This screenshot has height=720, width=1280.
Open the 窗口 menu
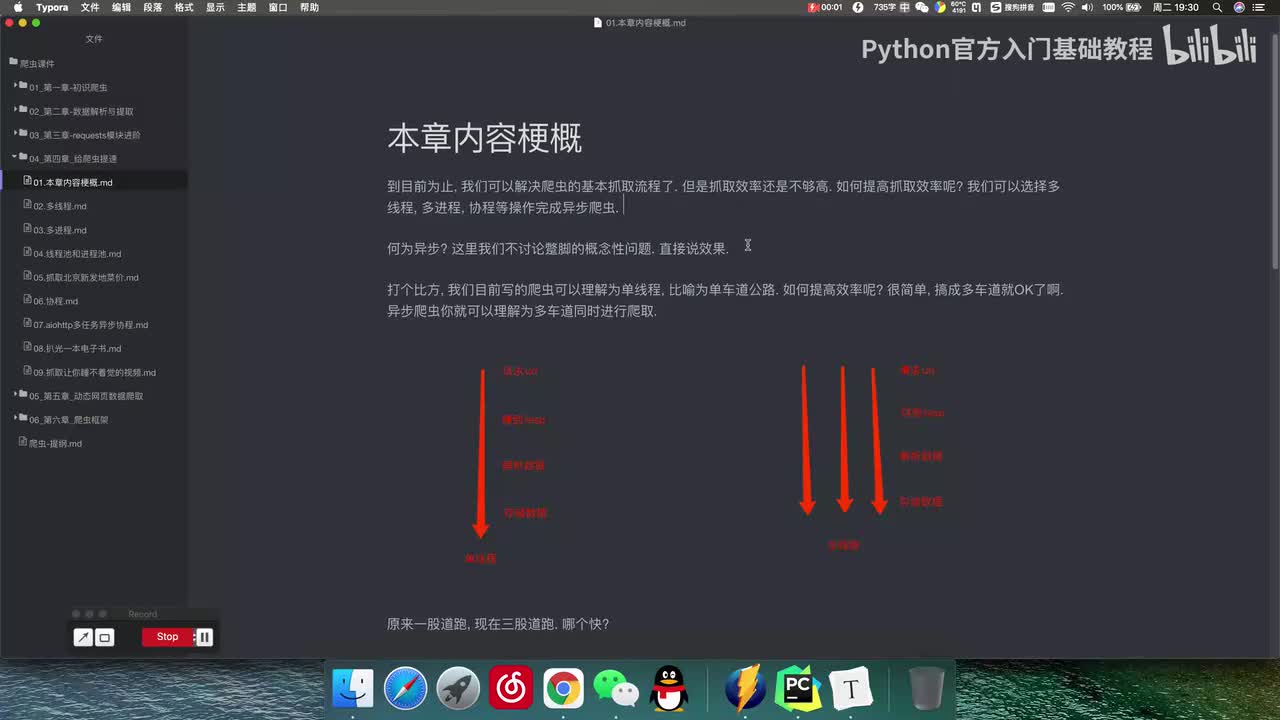(x=278, y=7)
